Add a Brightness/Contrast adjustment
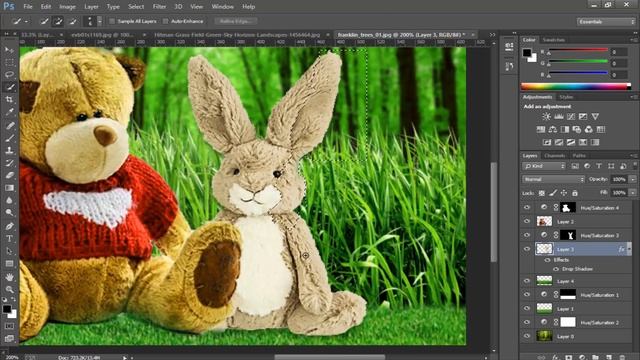Screen dimensions: 640x360 point(546,117)
